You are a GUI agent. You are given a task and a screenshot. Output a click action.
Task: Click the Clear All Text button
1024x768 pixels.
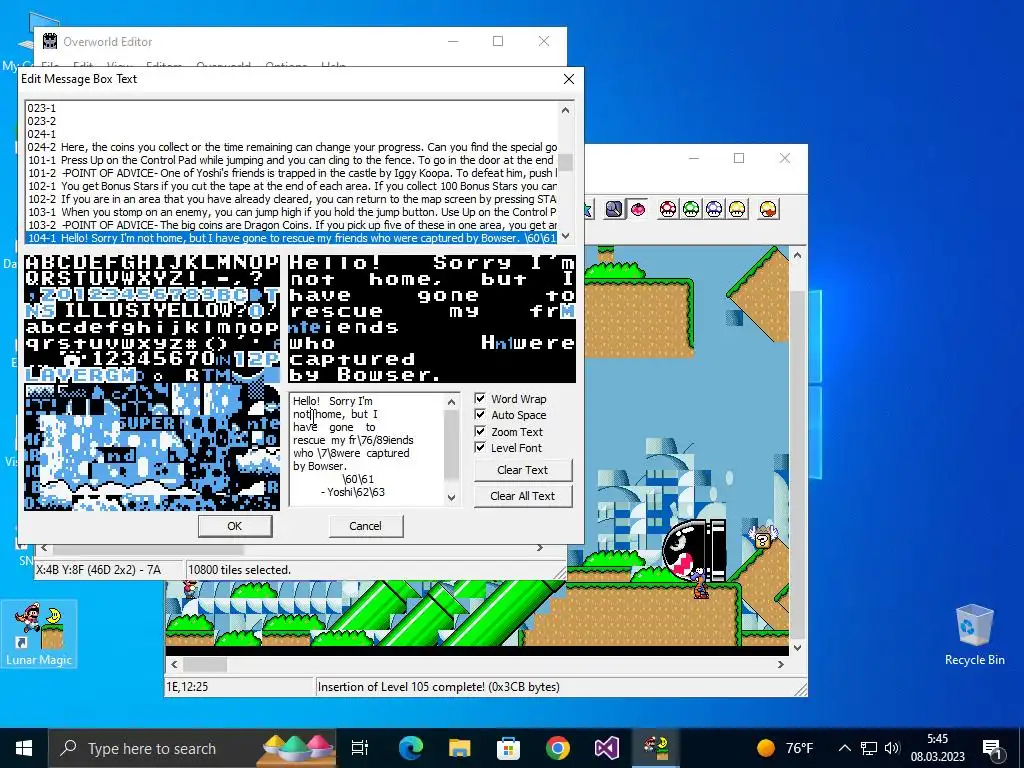pos(522,496)
